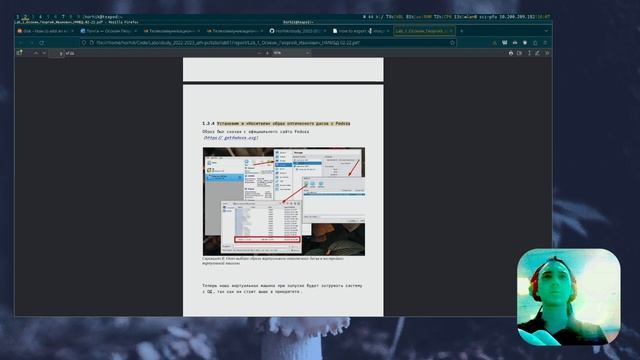The image size is (640, 360).
Task: Click the VirtualBox screenshot image in the PDF
Action: 284,201
